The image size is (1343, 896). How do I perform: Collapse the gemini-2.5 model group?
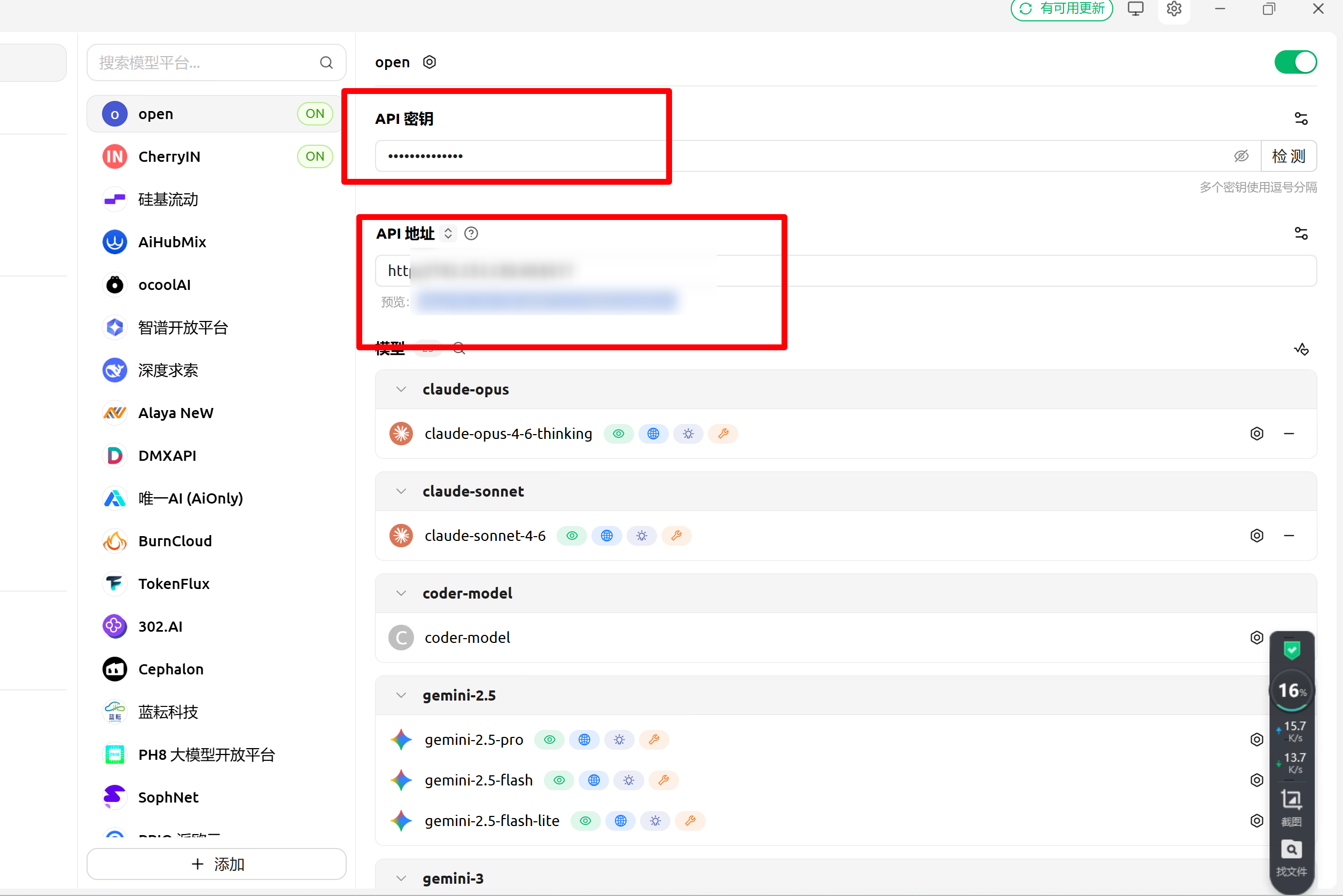[401, 695]
